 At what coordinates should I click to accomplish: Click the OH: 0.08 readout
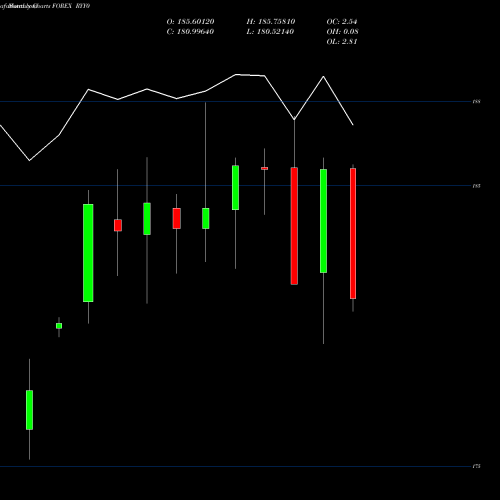pos(342,32)
